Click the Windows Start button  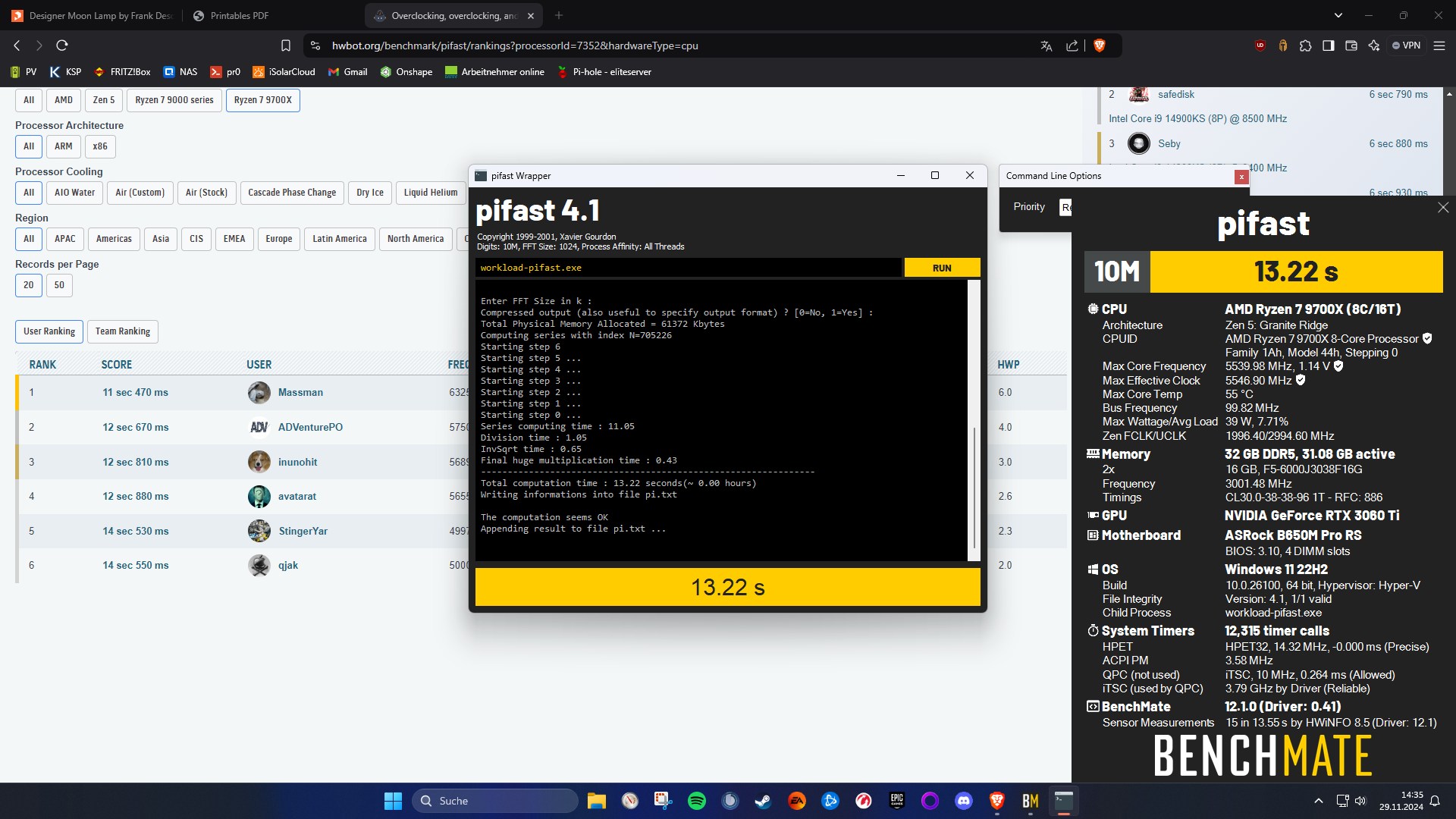(393, 801)
